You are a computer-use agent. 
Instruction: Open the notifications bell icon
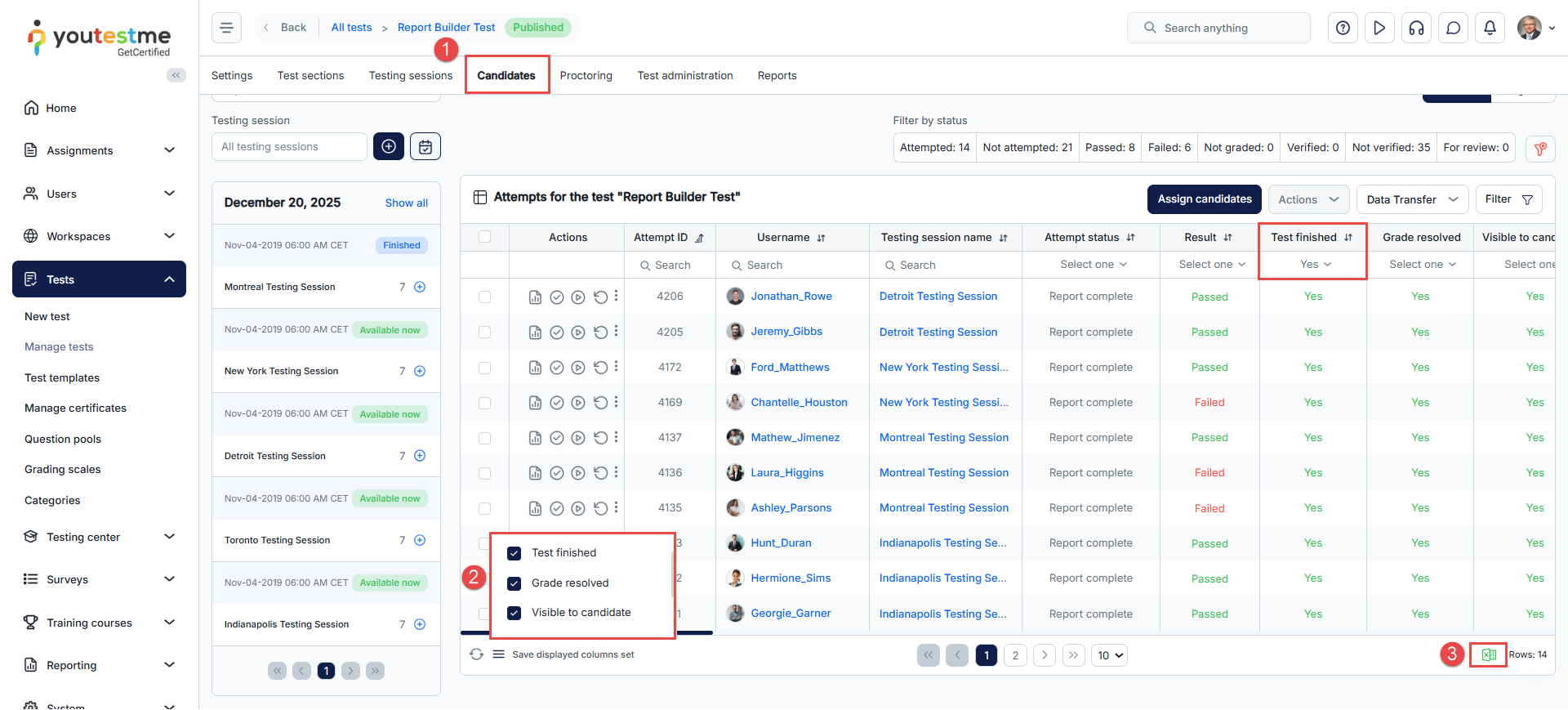click(1490, 28)
